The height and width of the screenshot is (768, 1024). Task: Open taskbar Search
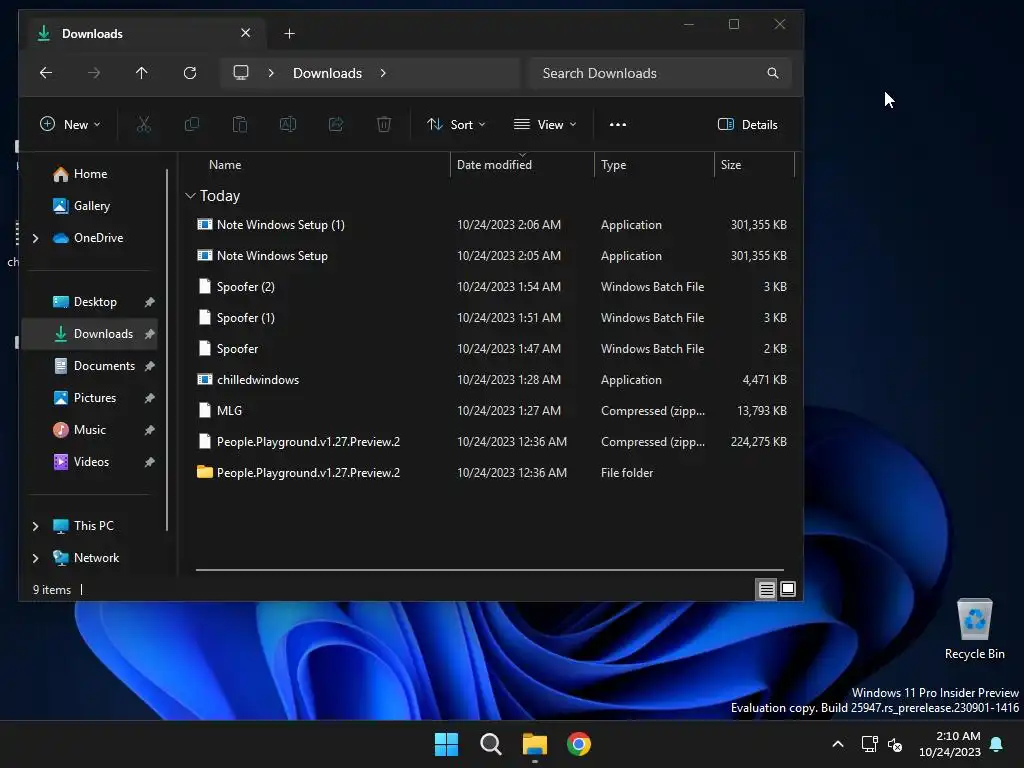point(490,744)
